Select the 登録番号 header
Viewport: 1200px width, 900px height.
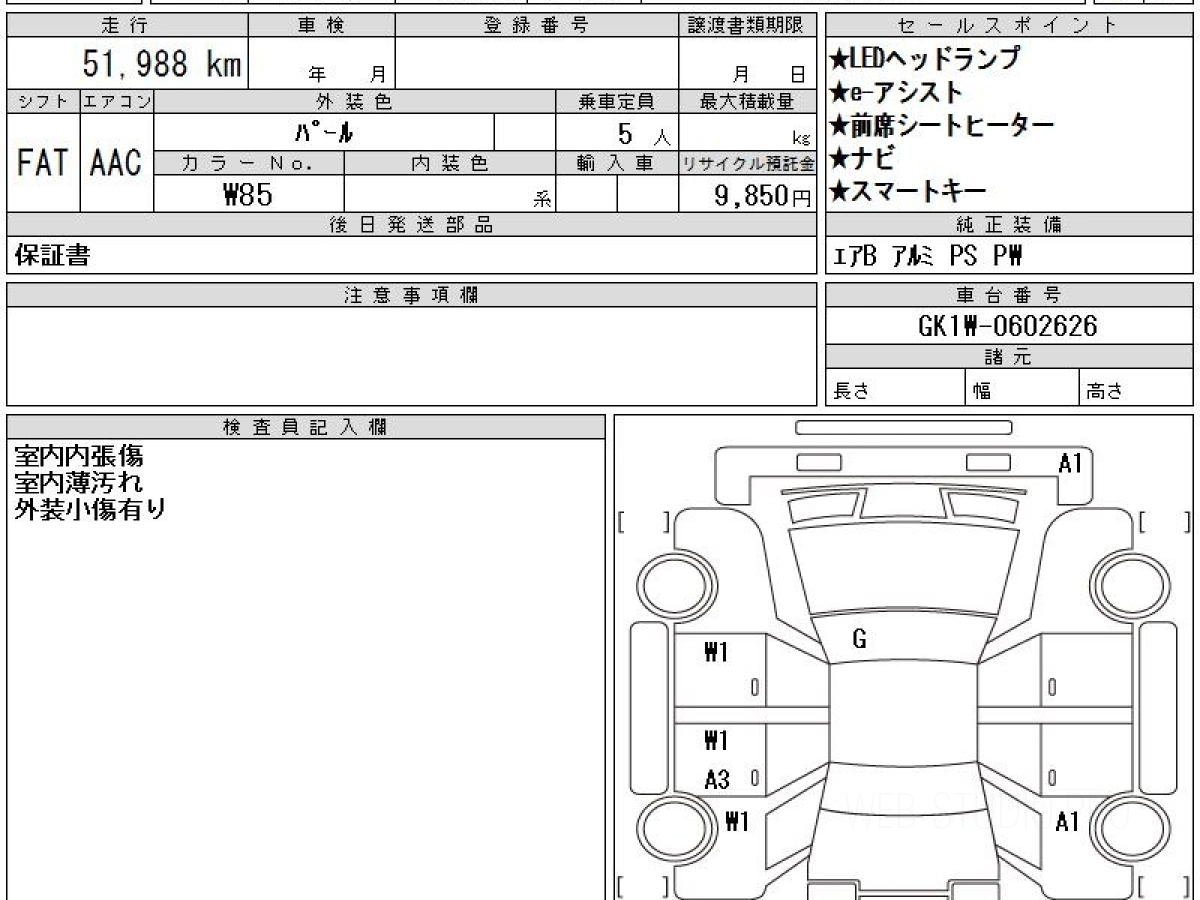[x=537, y=26]
